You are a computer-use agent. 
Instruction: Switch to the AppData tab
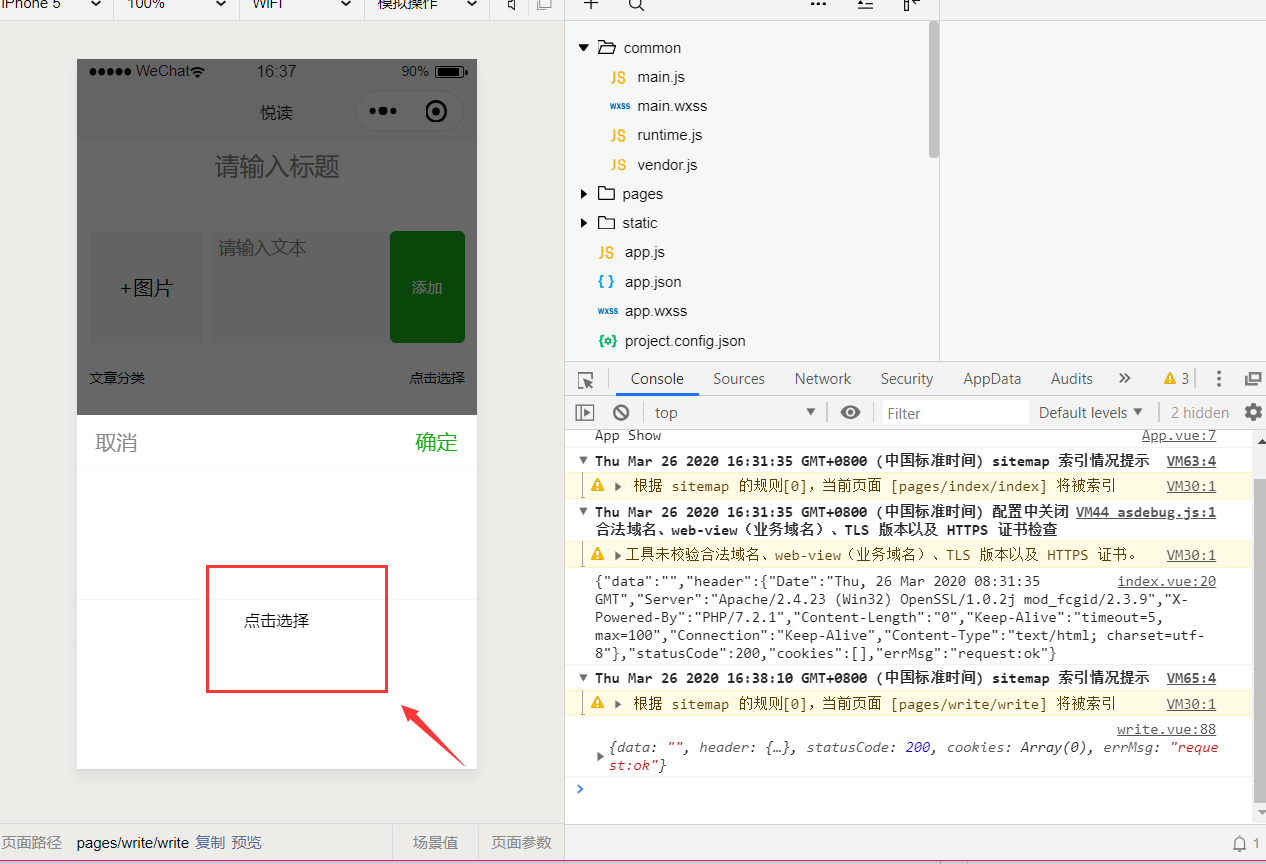point(992,379)
